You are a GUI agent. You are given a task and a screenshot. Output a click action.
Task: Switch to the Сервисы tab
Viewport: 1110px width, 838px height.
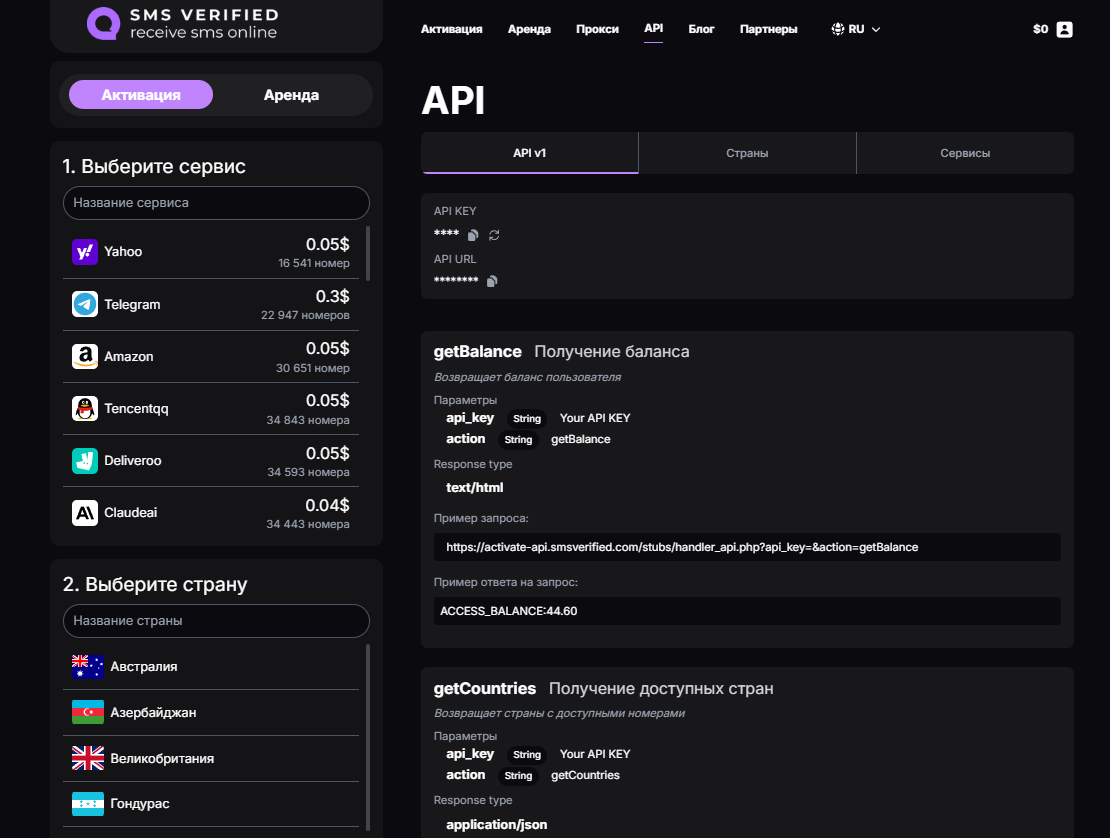(965, 153)
